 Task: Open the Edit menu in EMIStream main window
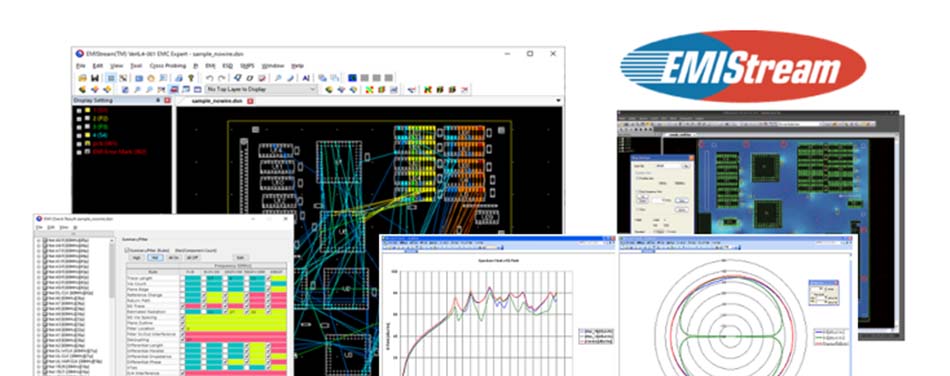[x=98, y=65]
